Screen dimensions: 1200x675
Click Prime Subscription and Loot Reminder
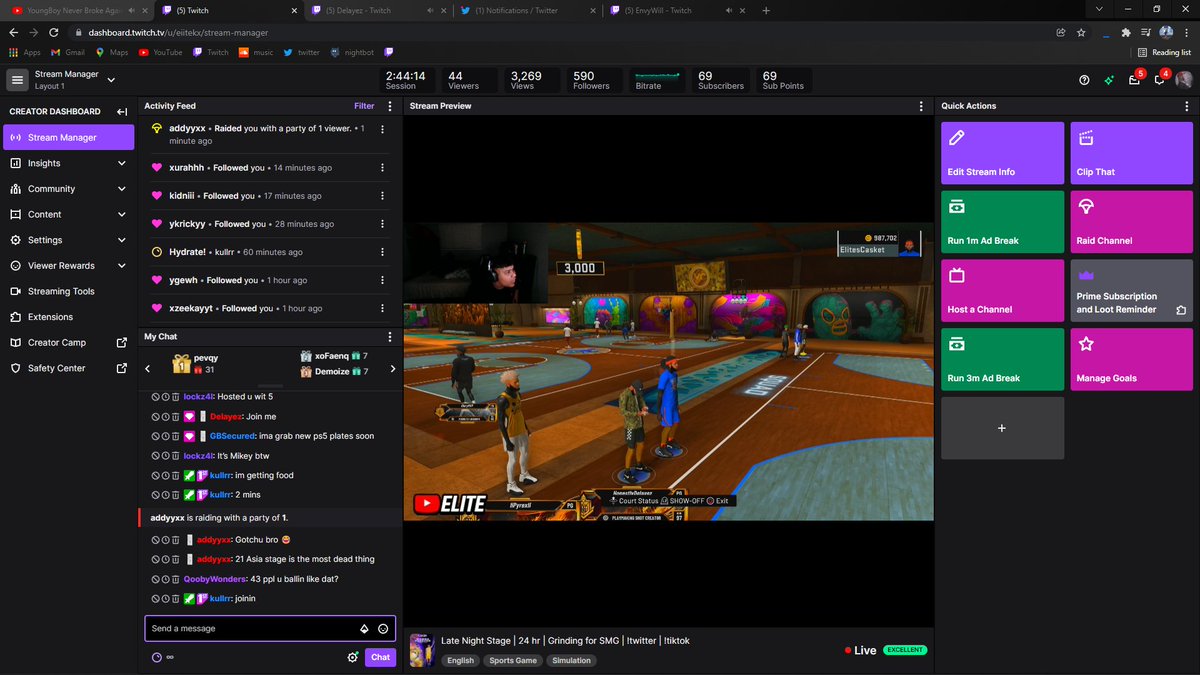1132,291
